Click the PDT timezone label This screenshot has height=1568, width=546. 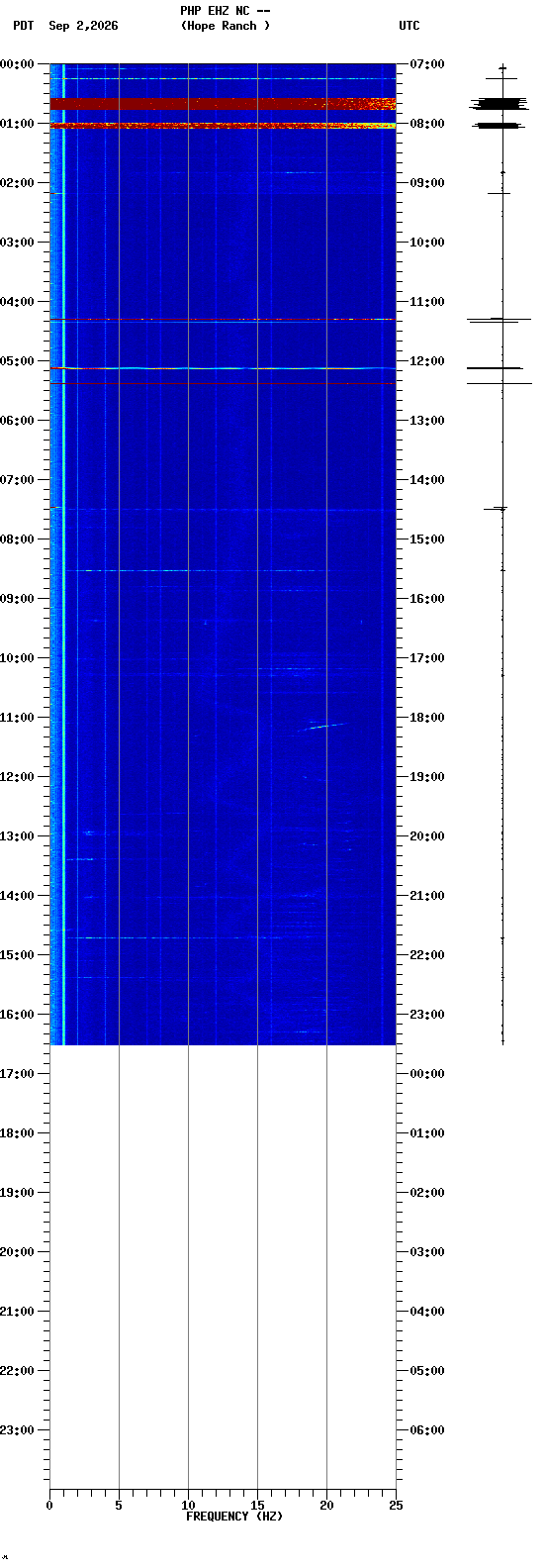[23, 26]
